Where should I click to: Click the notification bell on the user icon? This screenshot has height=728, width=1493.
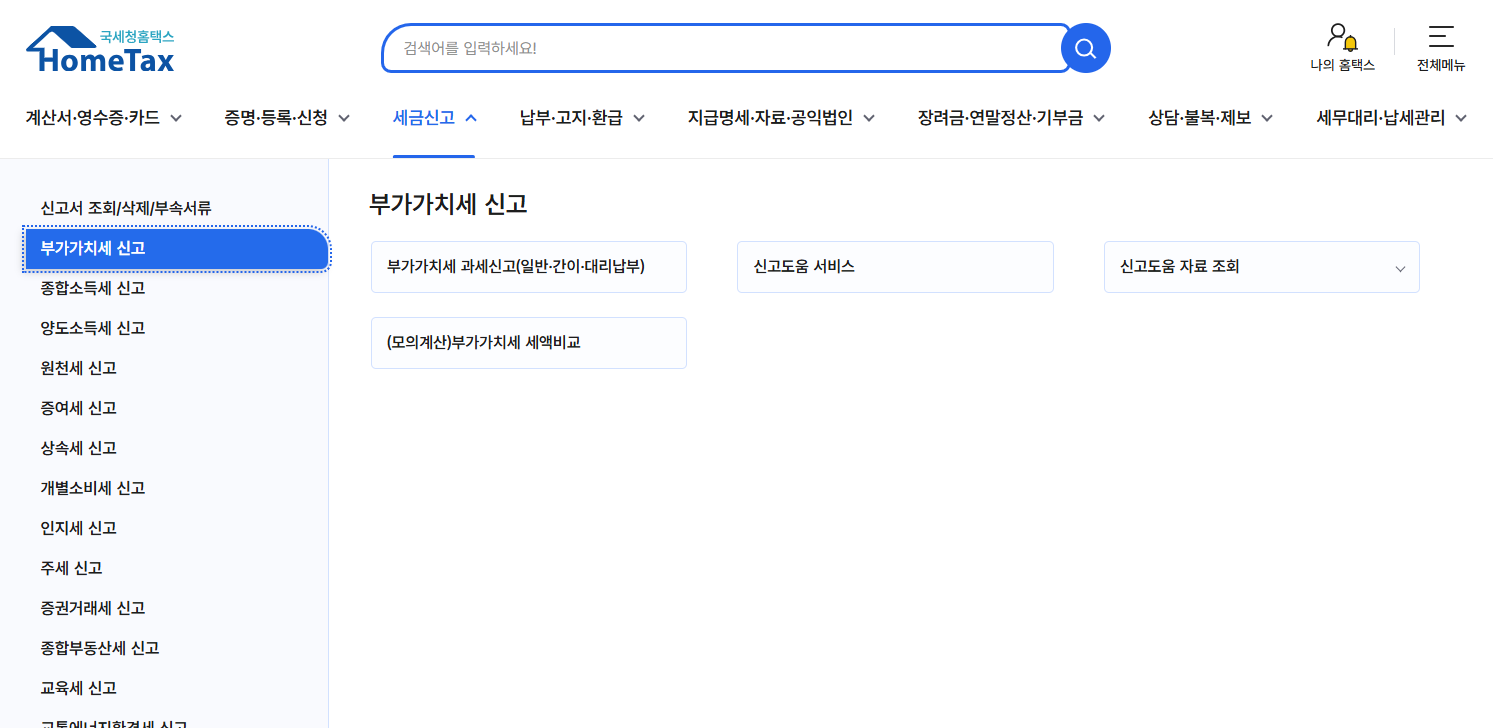tap(1350, 45)
